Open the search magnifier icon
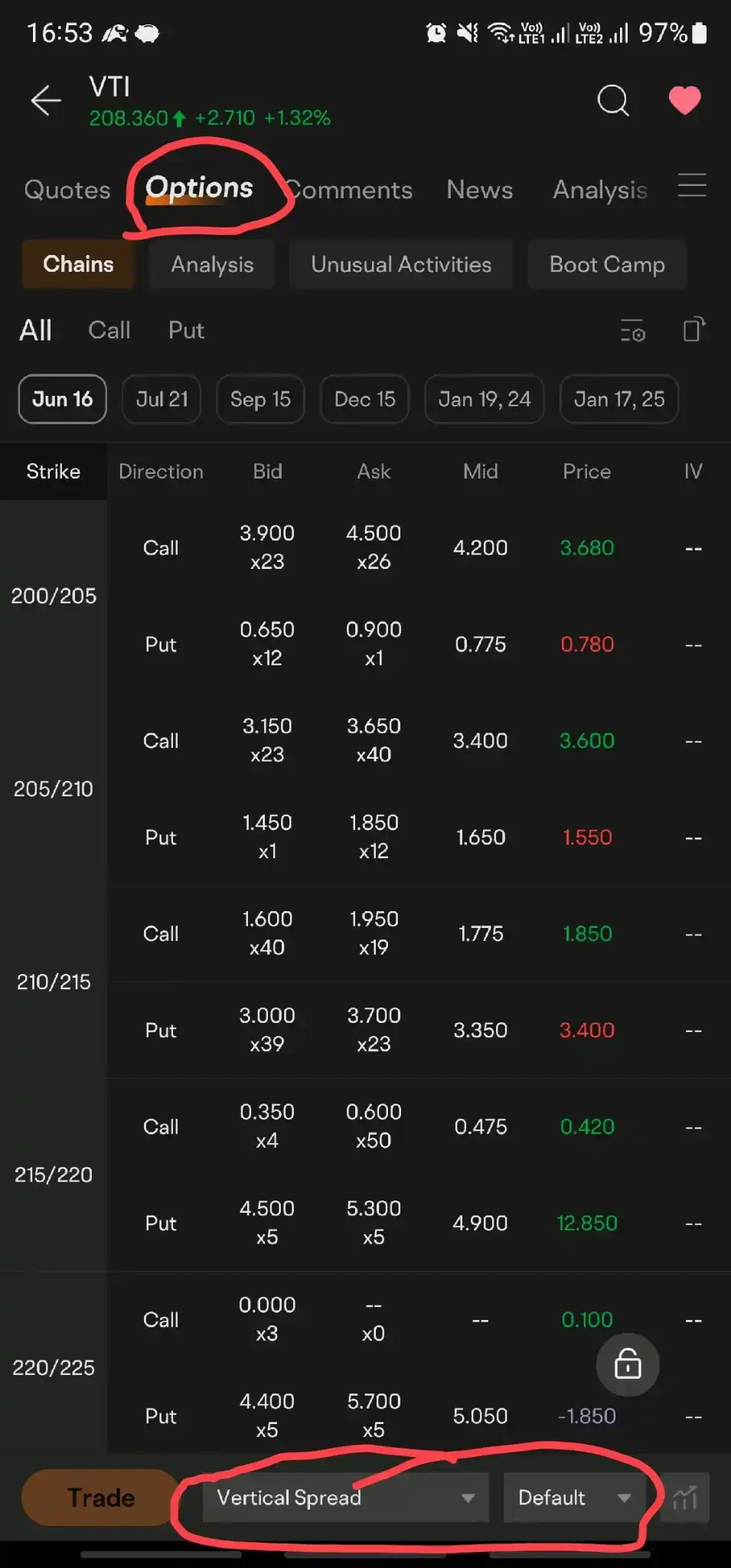This screenshot has height=1568, width=731. tap(612, 100)
